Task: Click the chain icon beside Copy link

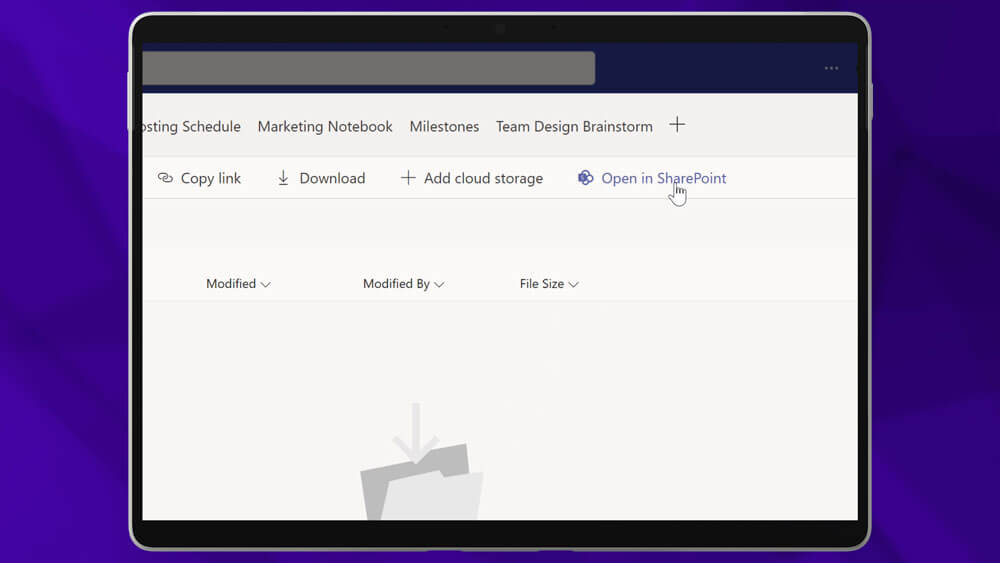Action: 165,178
